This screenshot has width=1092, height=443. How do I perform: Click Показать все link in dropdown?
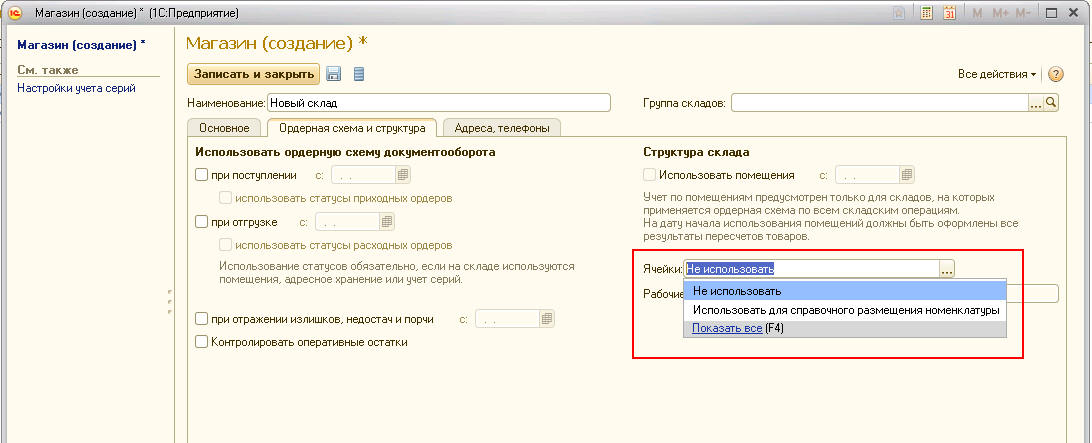(727, 329)
